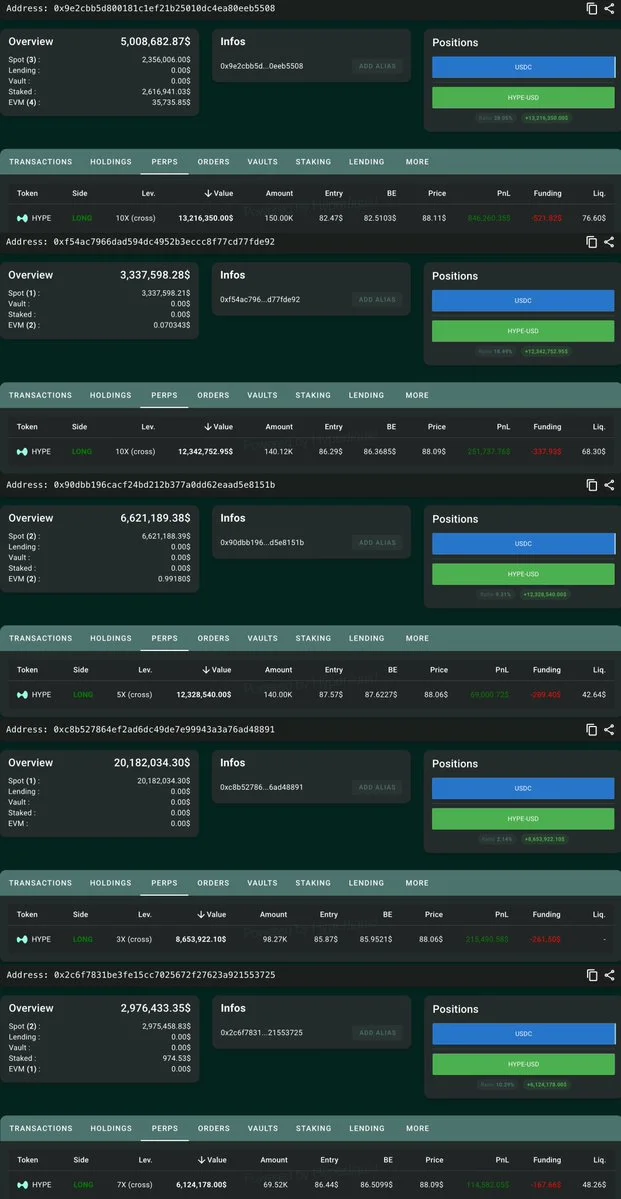Switch to PERPS tab for wallet 0x2c6f7831

pyautogui.click(x=164, y=1129)
